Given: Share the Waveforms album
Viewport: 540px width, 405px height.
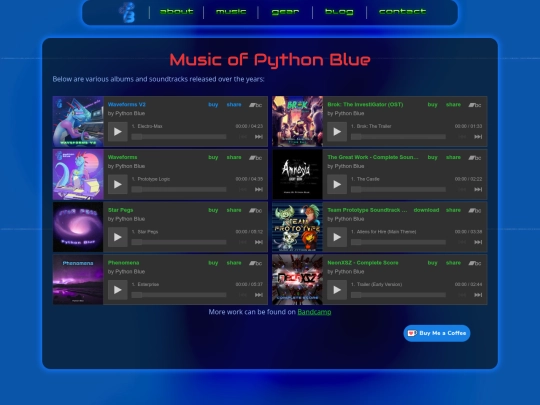Looking at the screenshot, I should click(234, 157).
